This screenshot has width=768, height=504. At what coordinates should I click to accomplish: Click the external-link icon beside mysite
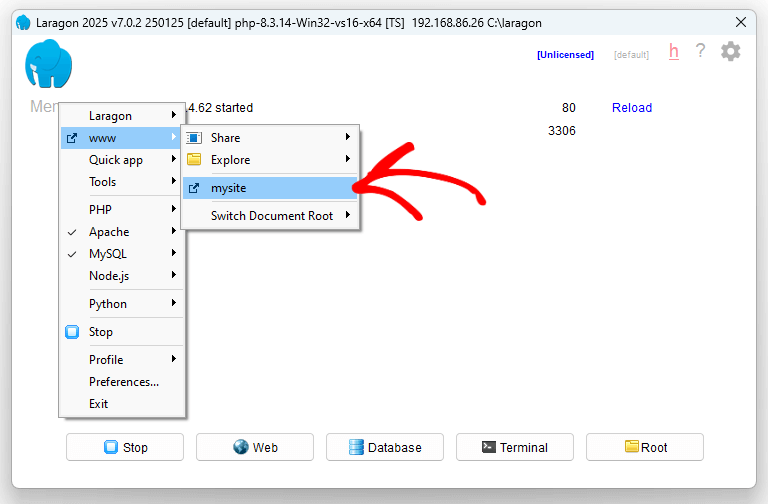(x=194, y=188)
